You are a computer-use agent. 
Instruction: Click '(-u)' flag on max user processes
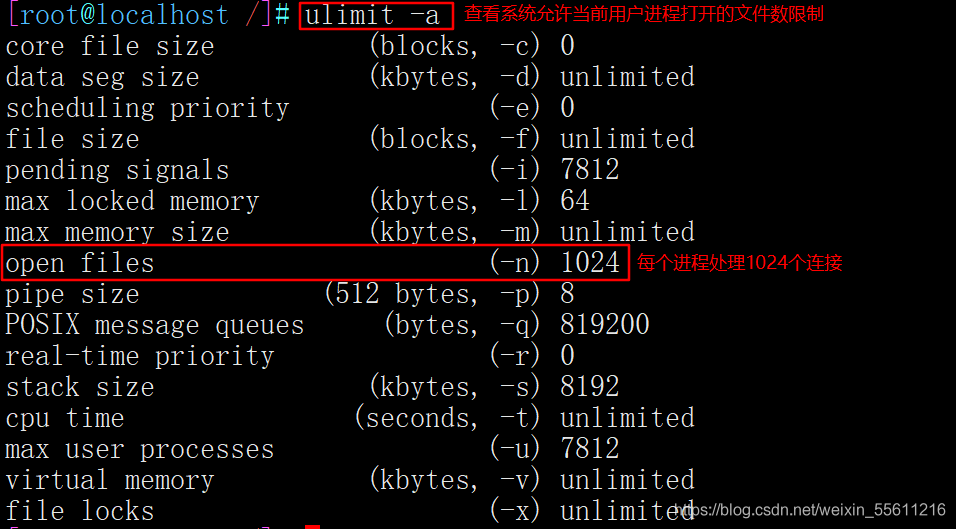515,449
